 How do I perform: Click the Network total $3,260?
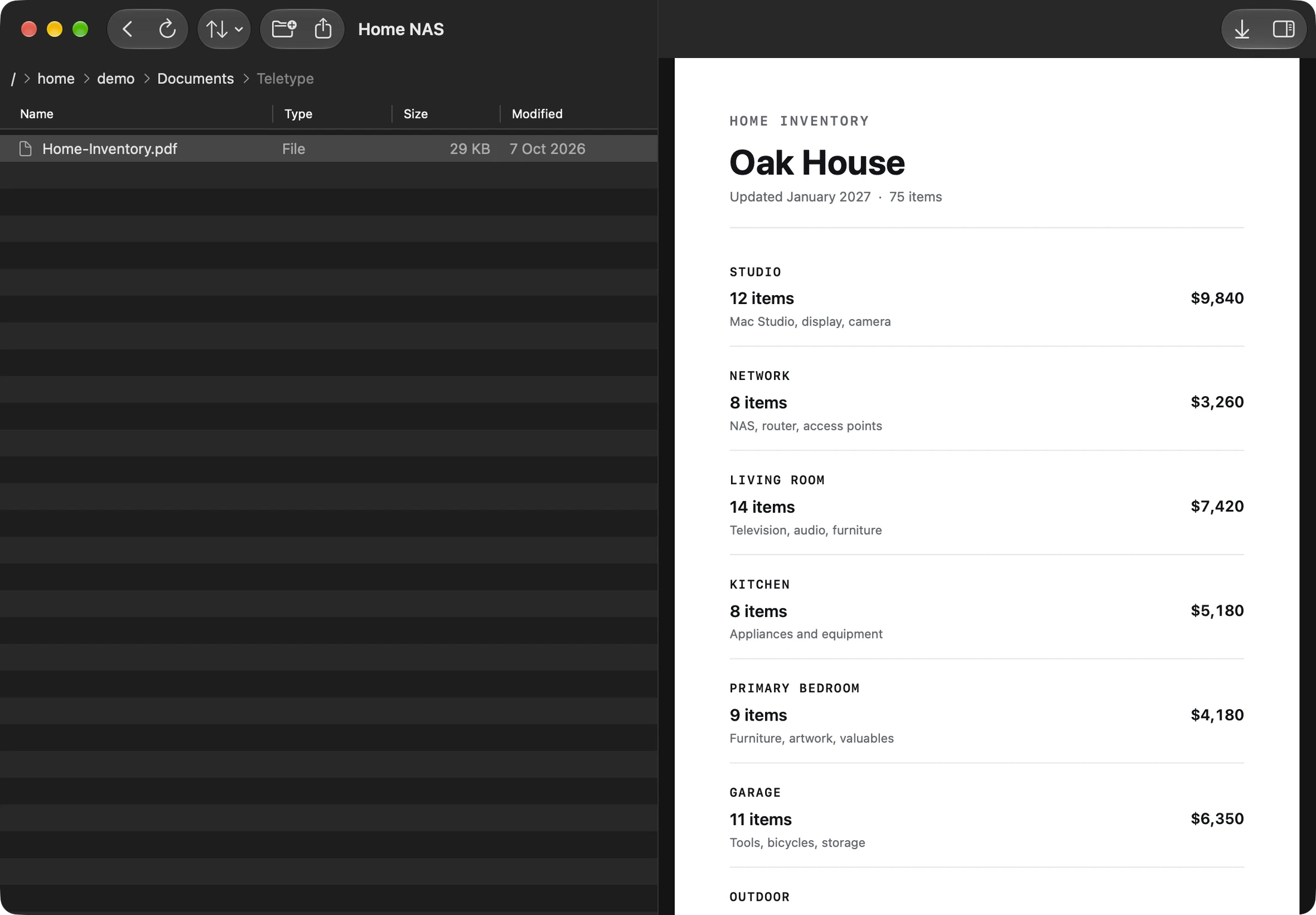tap(1217, 402)
